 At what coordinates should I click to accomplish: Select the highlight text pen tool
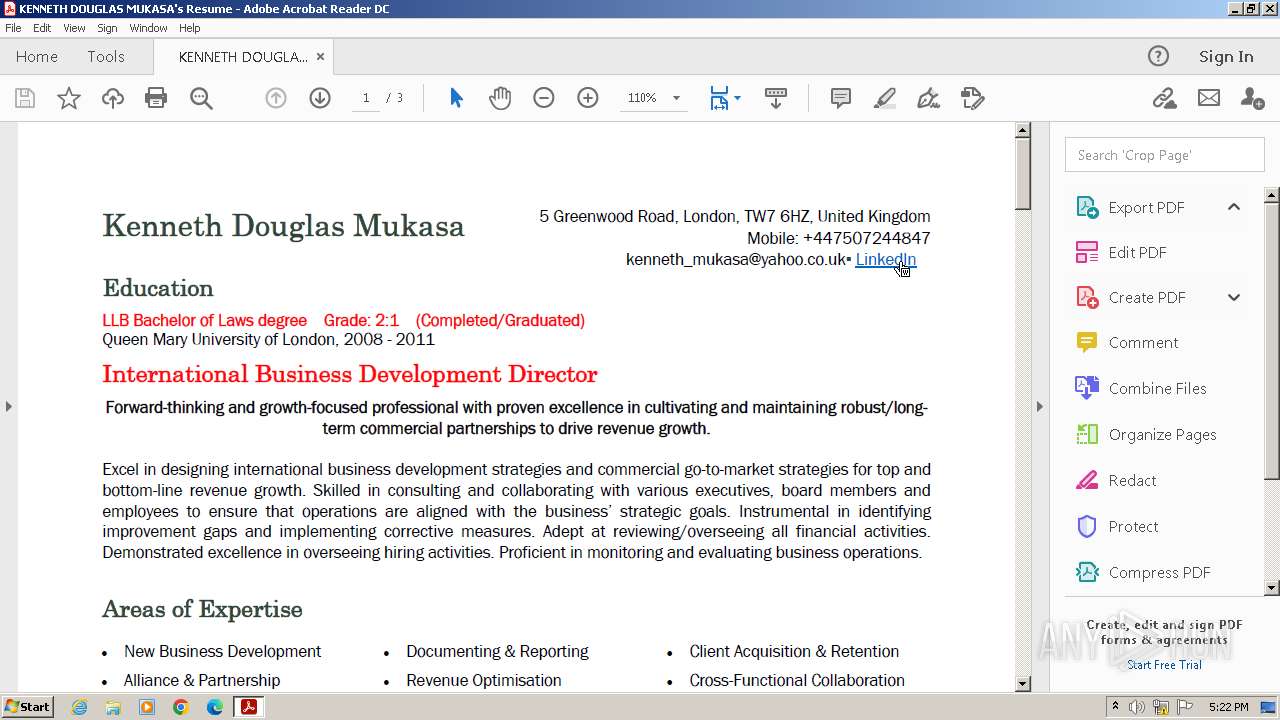tap(885, 98)
